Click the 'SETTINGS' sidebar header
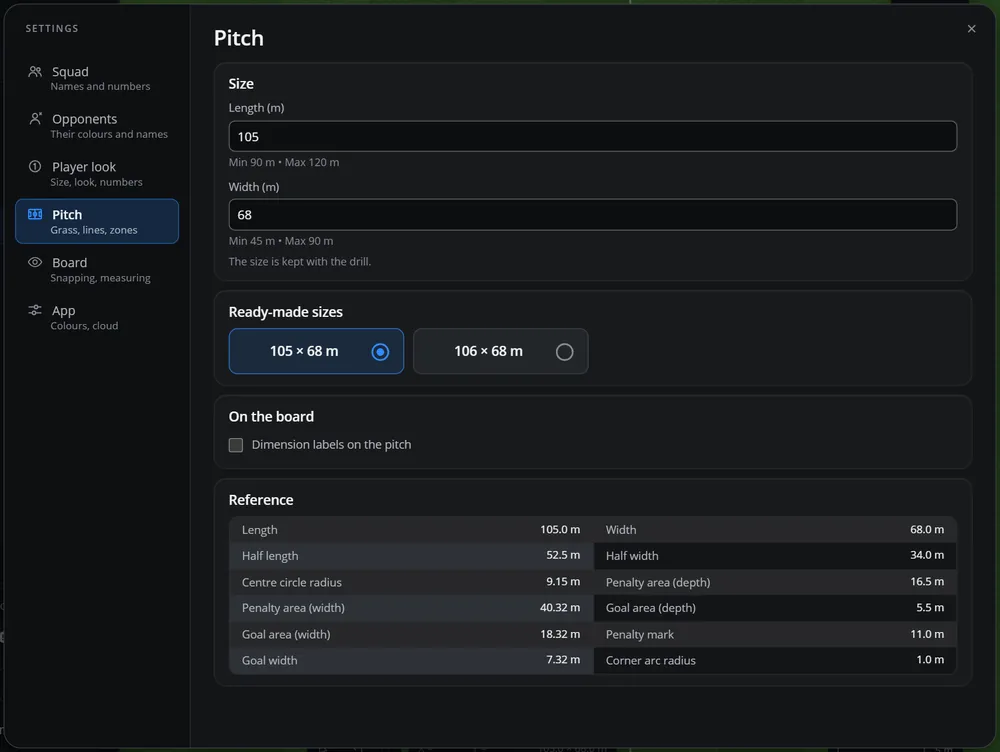This screenshot has height=752, width=1000. click(52, 29)
